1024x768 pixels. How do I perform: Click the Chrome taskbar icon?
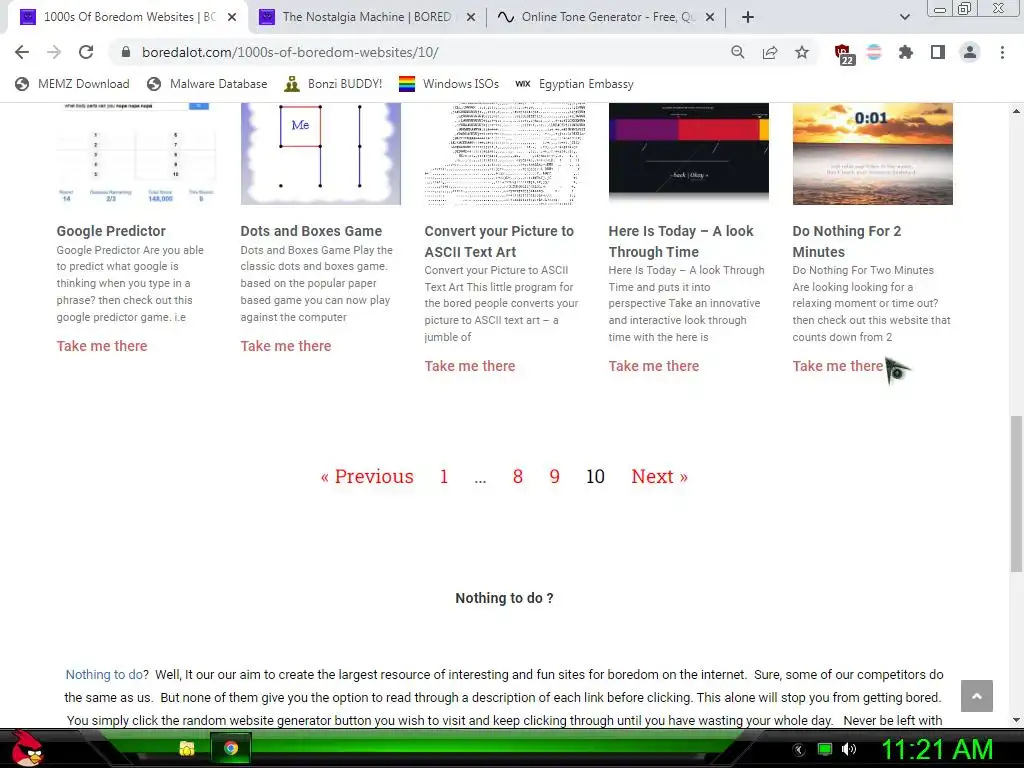[231, 748]
